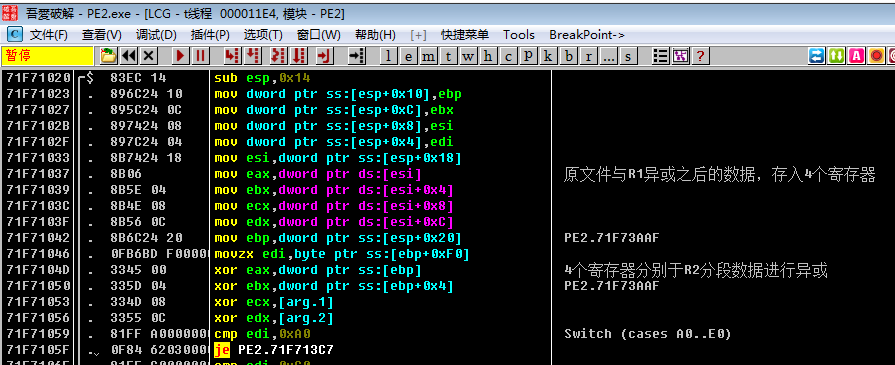Click the blue swap arrows plugin icon

click(816, 55)
